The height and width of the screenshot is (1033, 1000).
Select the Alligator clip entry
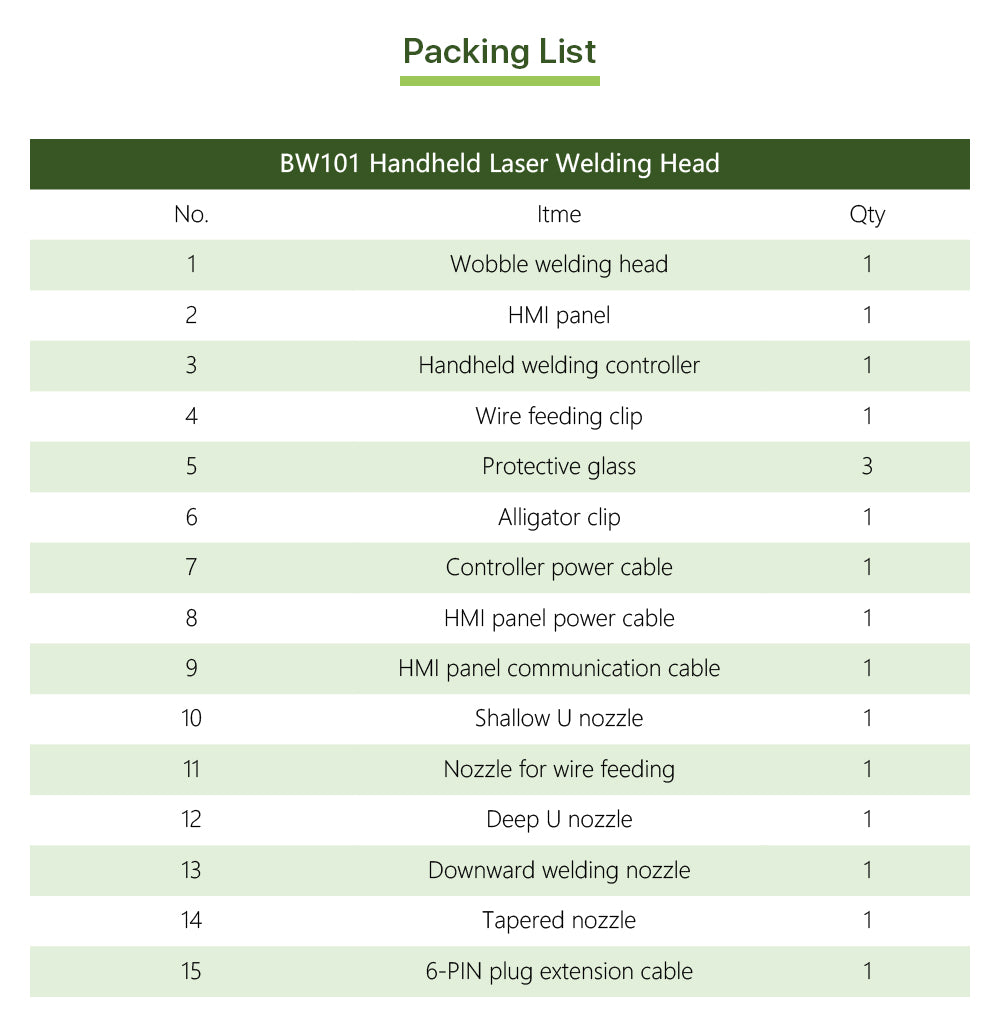[559, 517]
